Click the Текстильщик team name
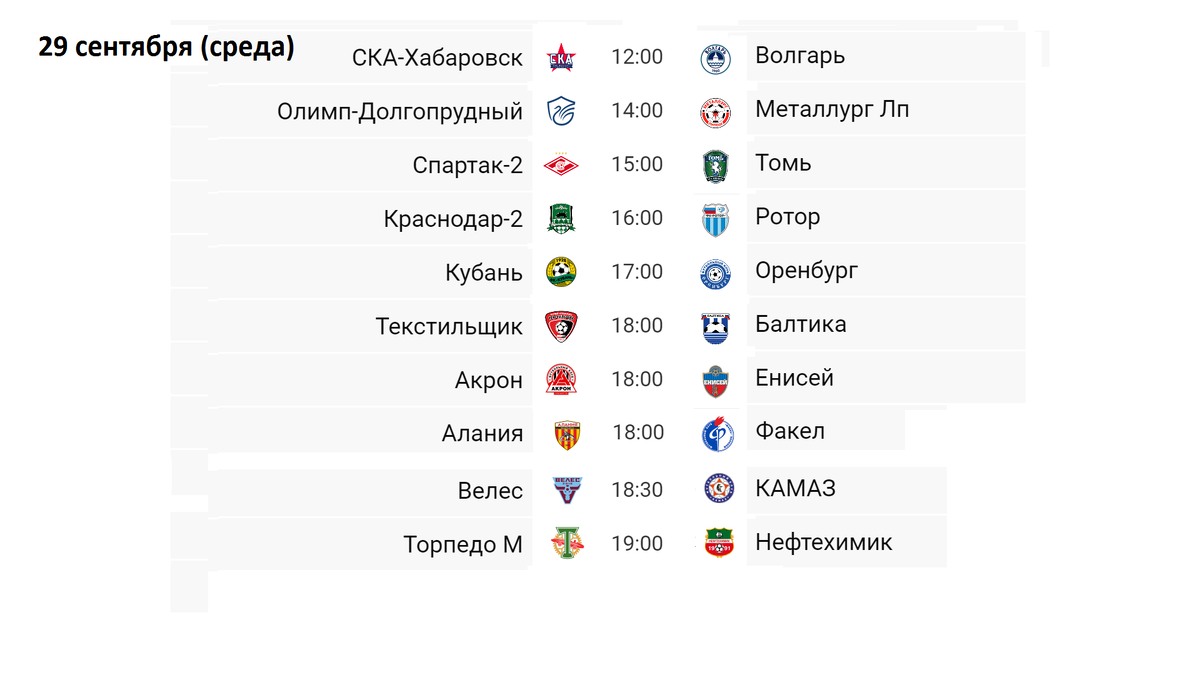Image resolution: width=1200 pixels, height=675 pixels. tap(449, 327)
